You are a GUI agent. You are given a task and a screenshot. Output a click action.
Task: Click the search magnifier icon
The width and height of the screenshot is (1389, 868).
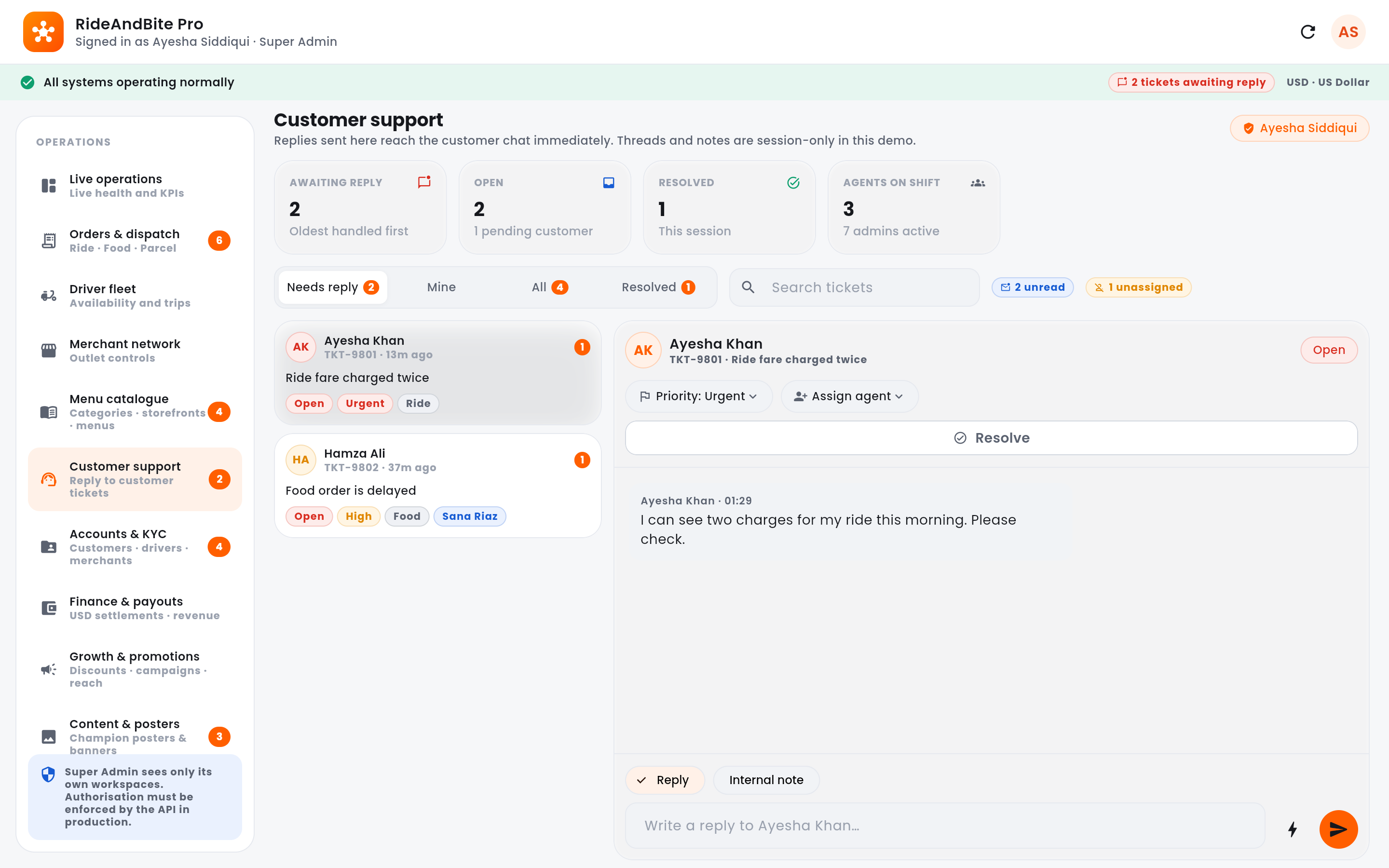(748, 287)
